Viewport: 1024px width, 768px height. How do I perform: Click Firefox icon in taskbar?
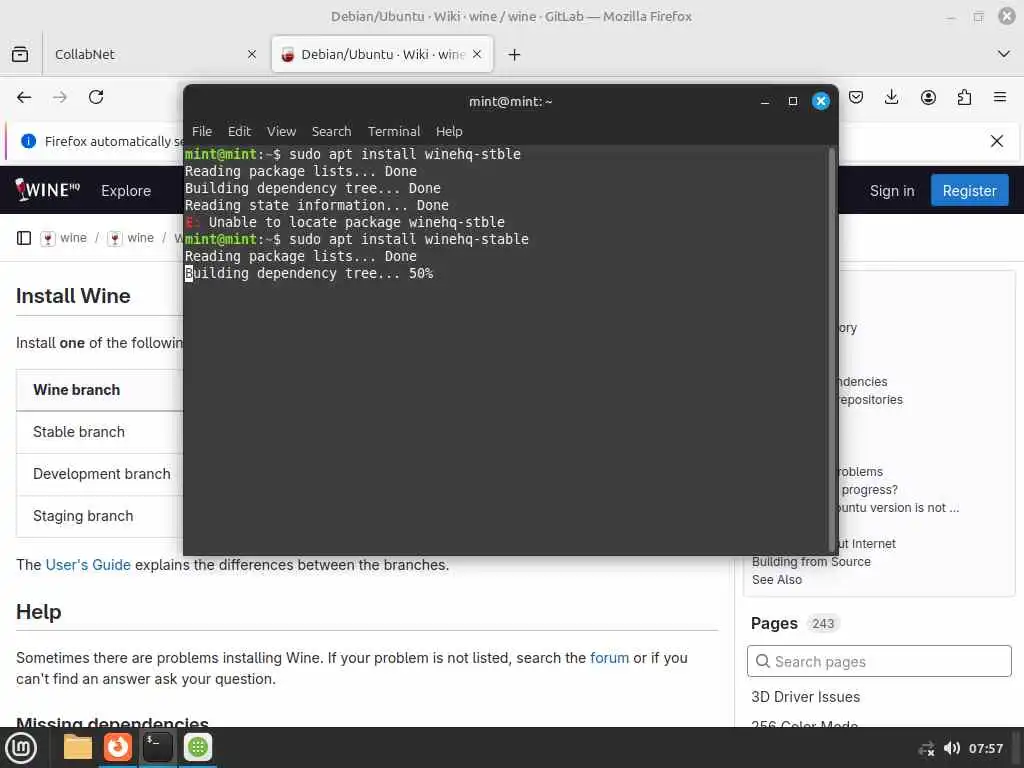[118, 748]
